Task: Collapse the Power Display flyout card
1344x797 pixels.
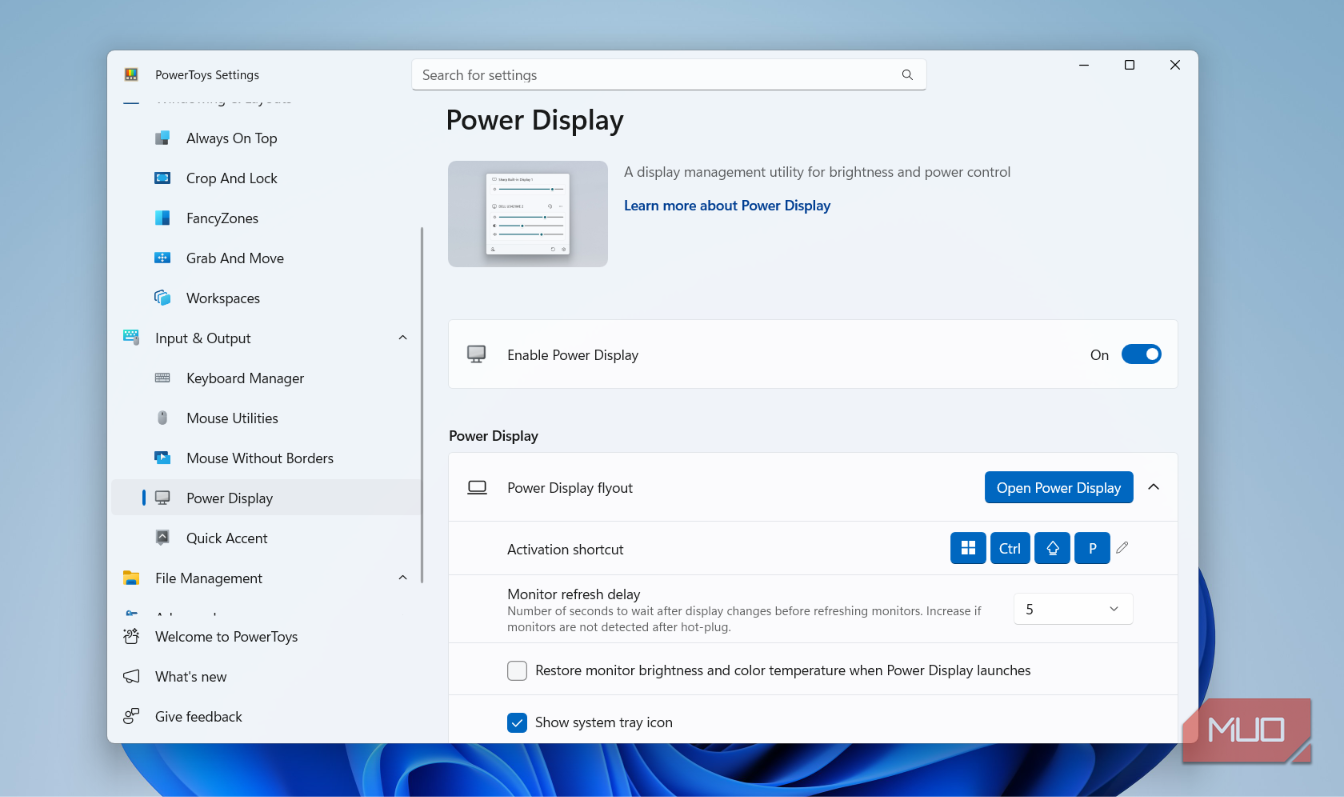Action: [x=1153, y=487]
